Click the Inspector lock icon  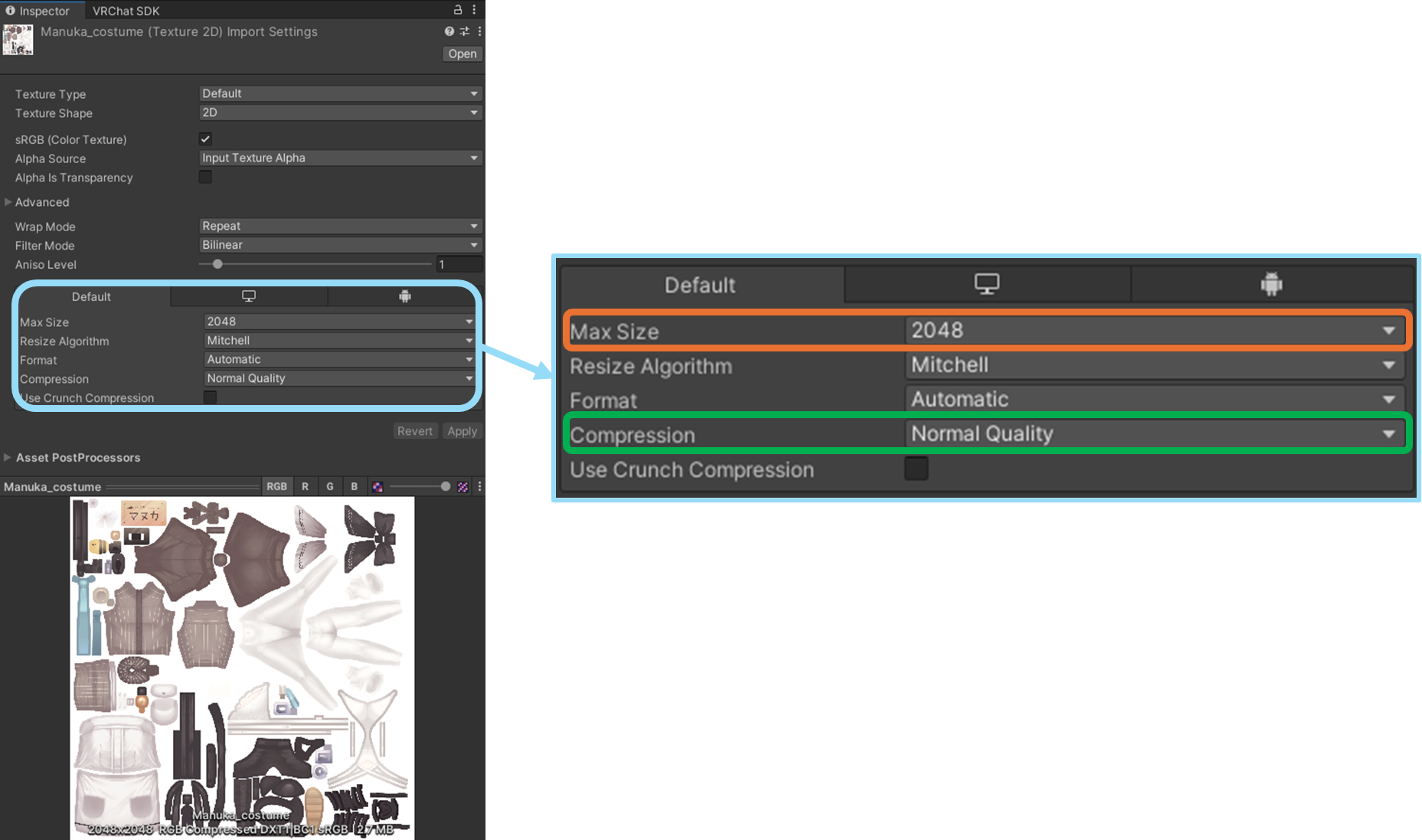pyautogui.click(x=458, y=10)
